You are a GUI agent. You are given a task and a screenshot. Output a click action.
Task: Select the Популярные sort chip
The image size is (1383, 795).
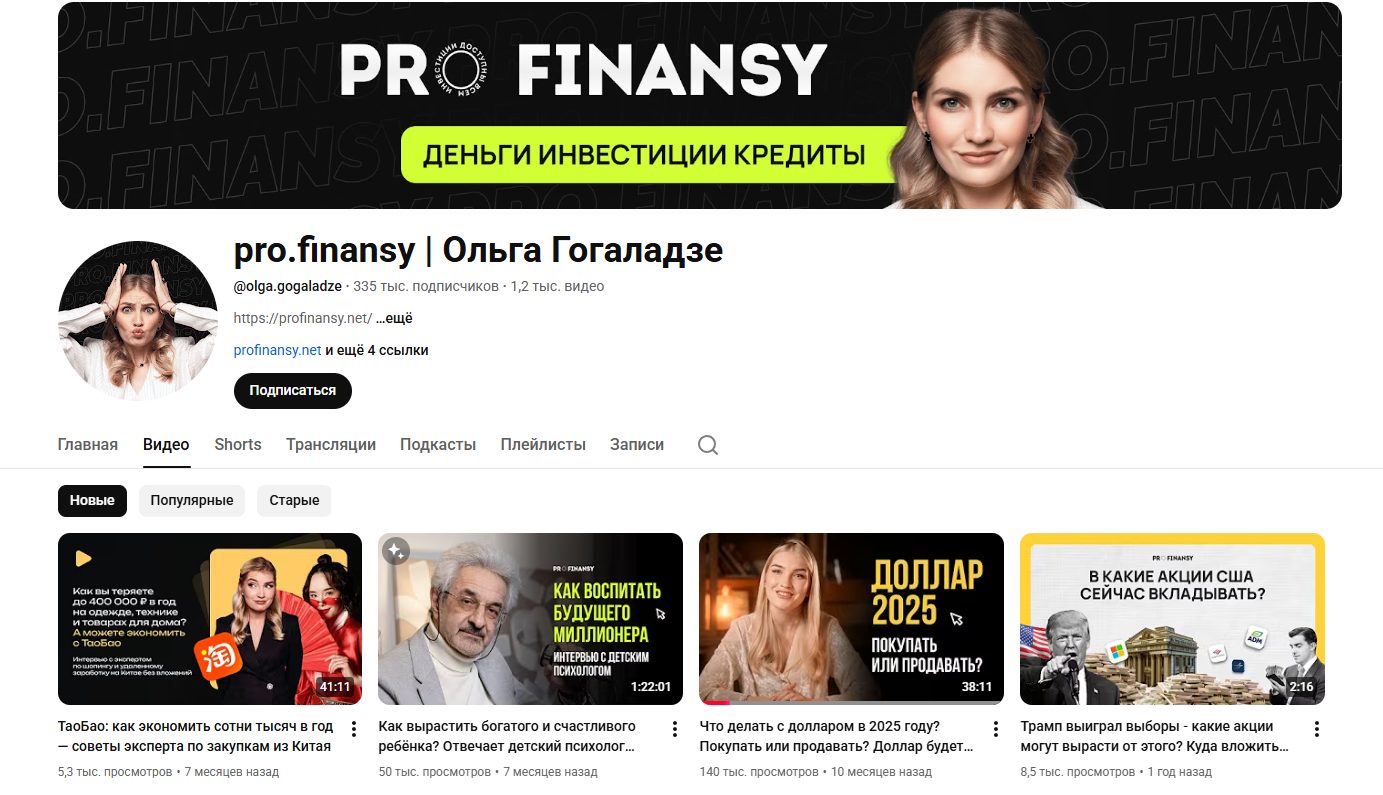(192, 500)
